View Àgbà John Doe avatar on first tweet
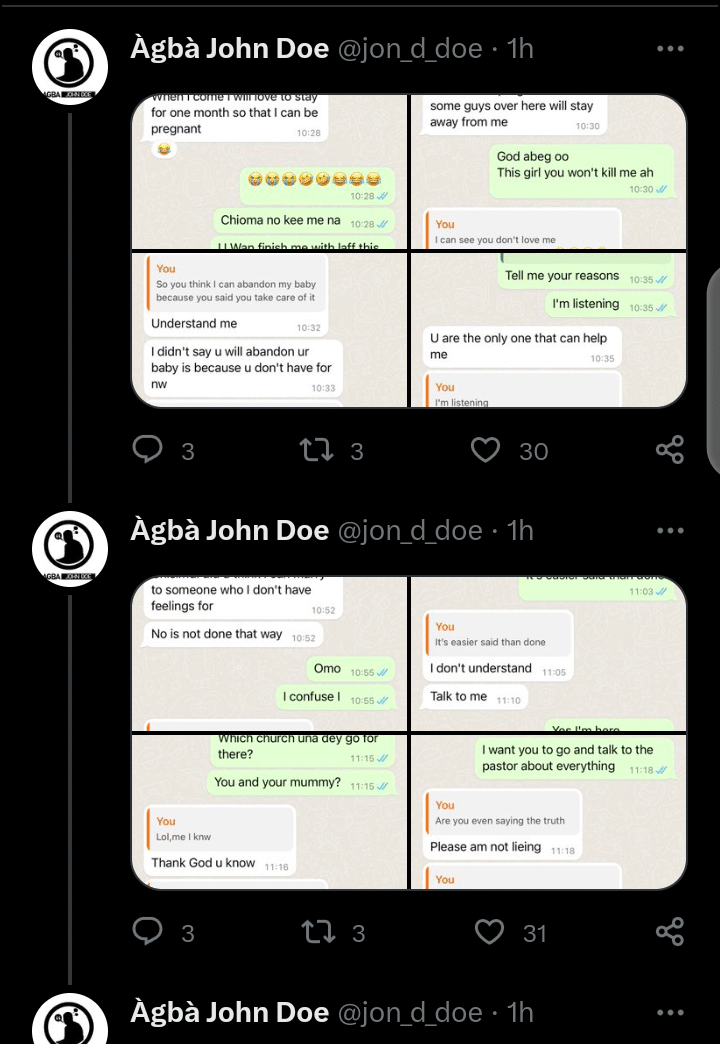720x1044 pixels. 70,67
